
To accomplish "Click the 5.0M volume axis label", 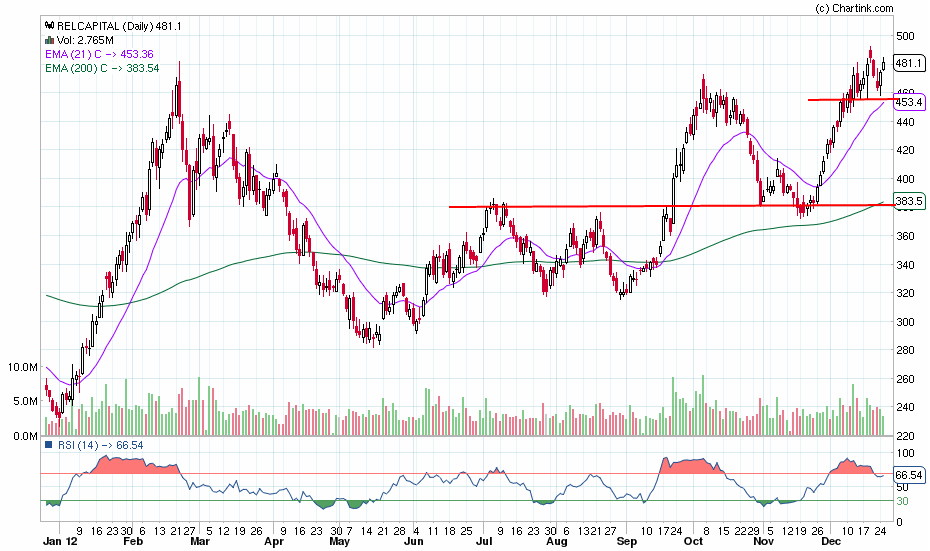I will pyautogui.click(x=26, y=401).
